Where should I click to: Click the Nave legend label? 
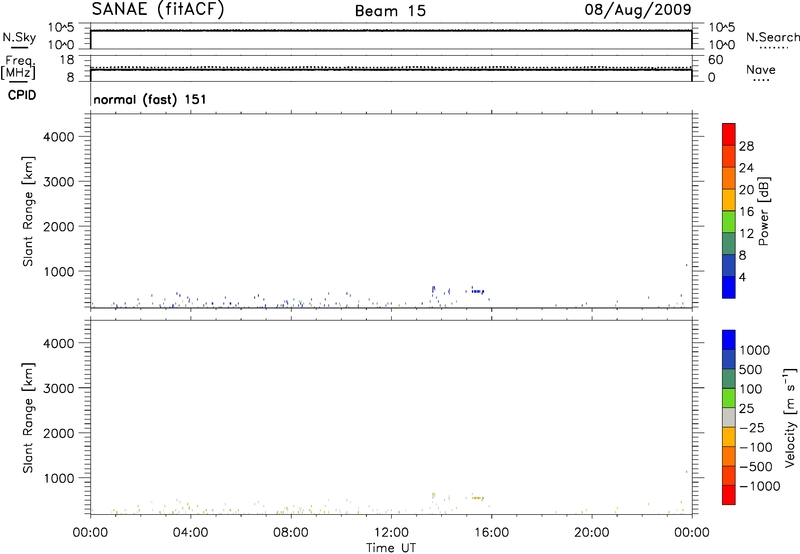tap(760, 70)
